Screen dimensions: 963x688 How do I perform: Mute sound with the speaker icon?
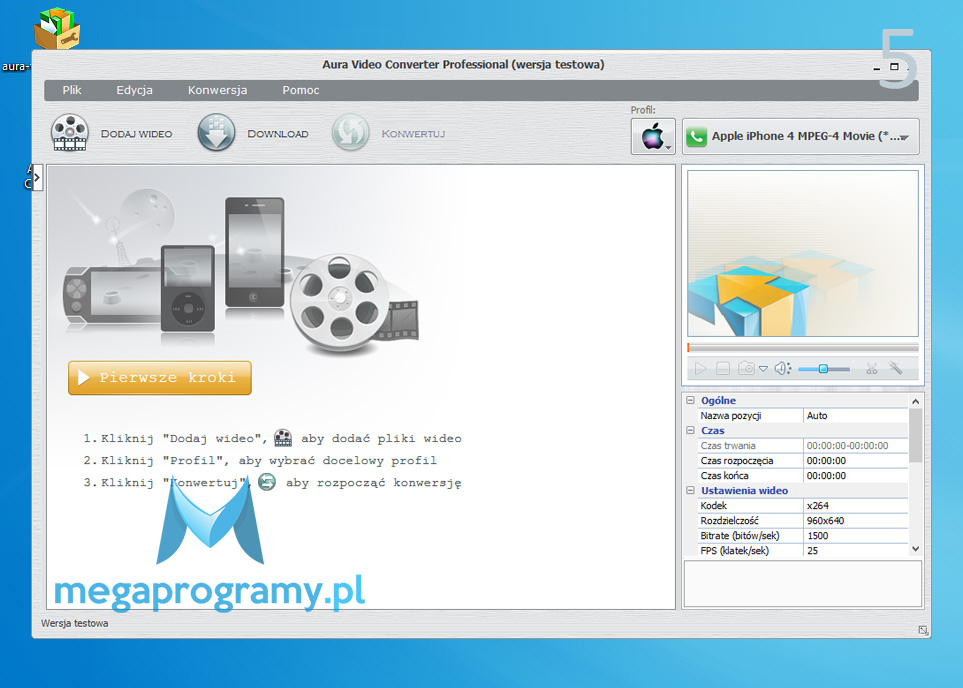pyautogui.click(x=782, y=369)
